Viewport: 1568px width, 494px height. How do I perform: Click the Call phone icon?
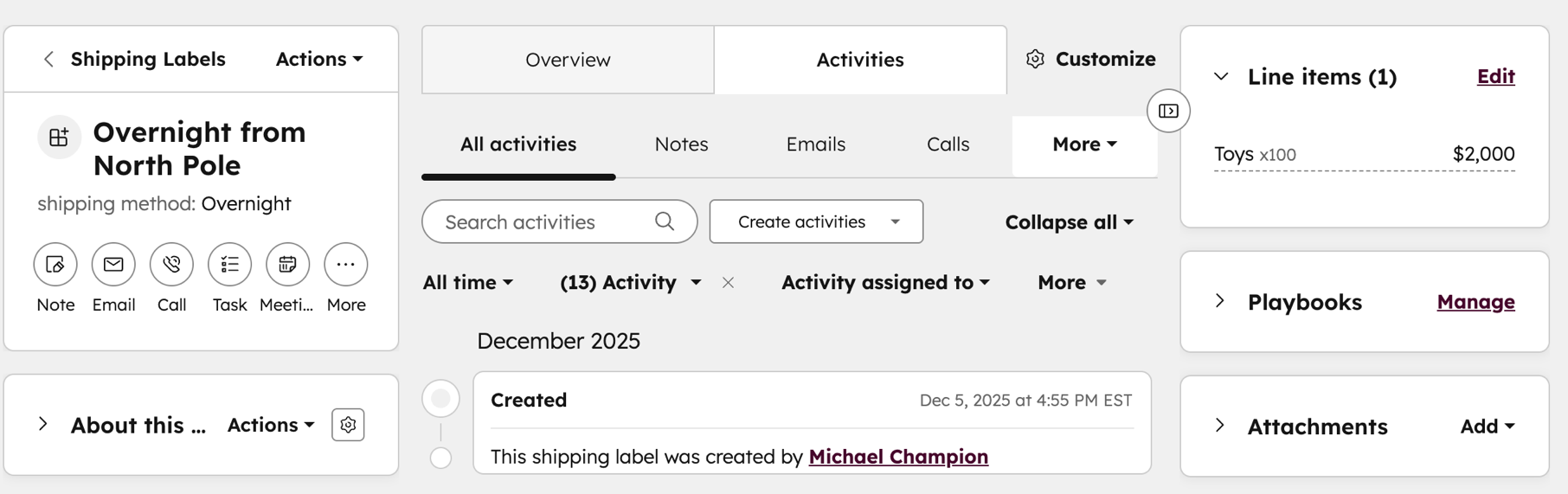coord(171,265)
